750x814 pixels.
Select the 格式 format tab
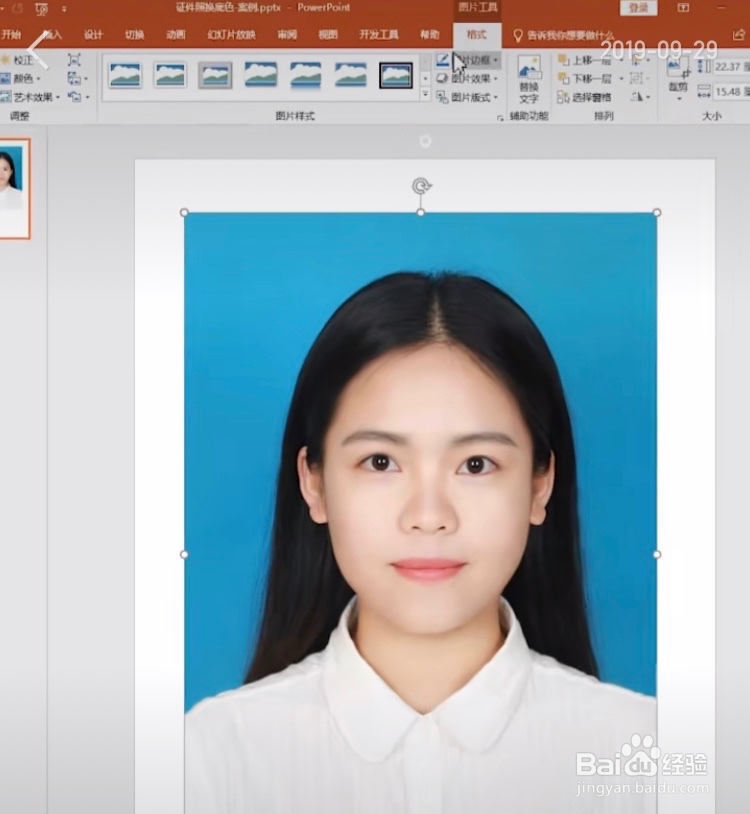tap(476, 35)
